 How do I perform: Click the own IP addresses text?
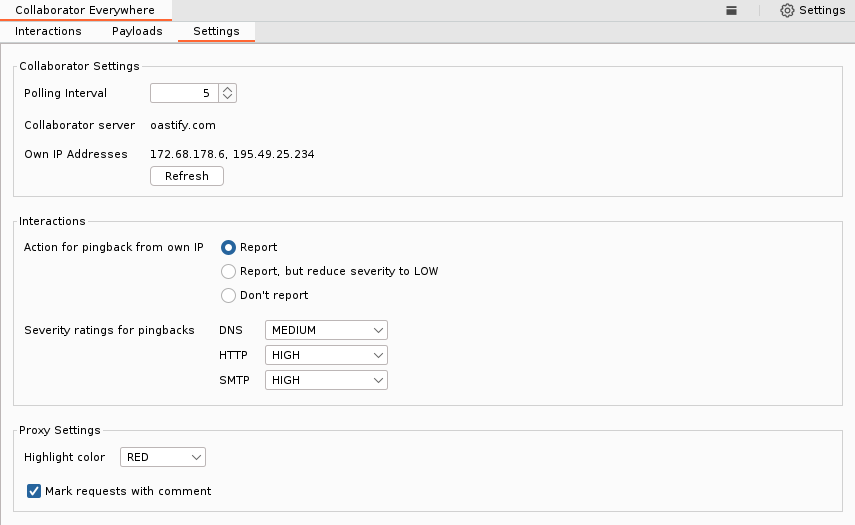[x=232, y=154]
